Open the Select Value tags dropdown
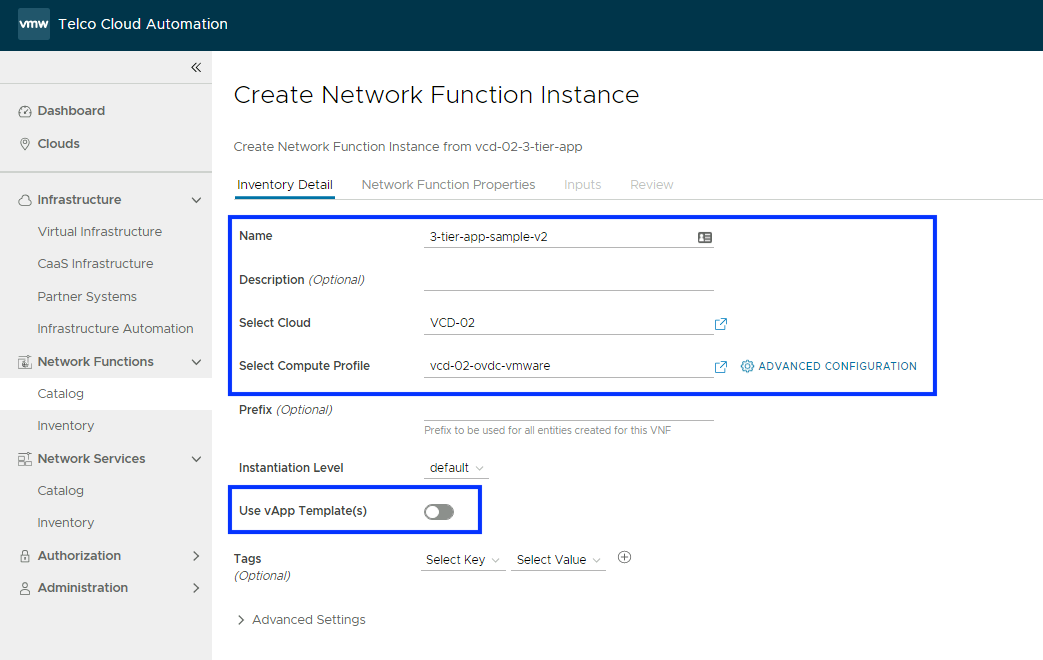Image resolution: width=1043 pixels, height=660 pixels. click(x=558, y=560)
